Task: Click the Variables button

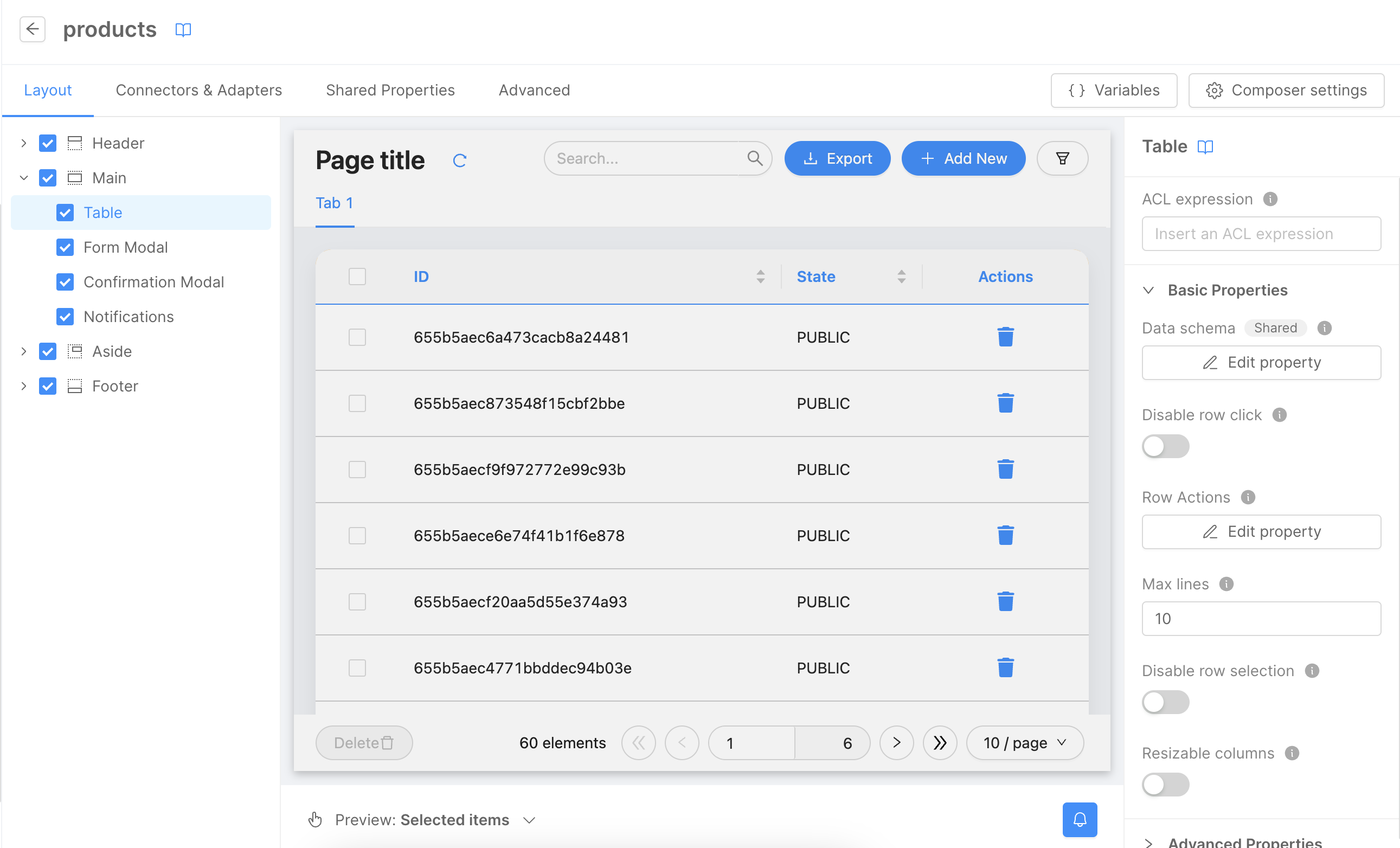Action: point(1113,90)
